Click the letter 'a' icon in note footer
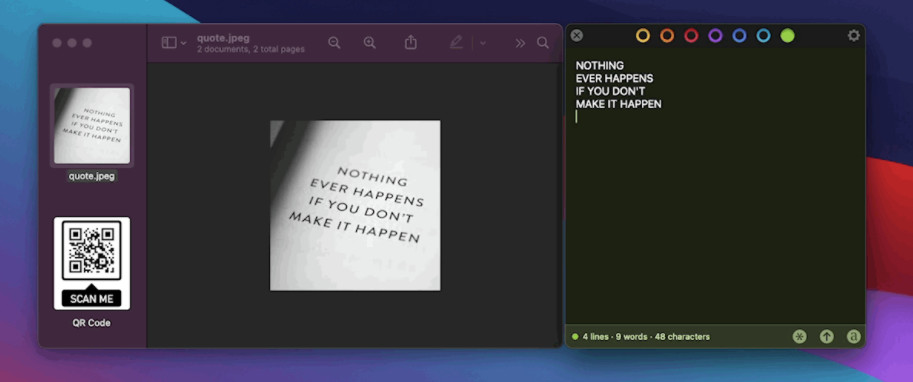The height and width of the screenshot is (382, 913). click(854, 337)
